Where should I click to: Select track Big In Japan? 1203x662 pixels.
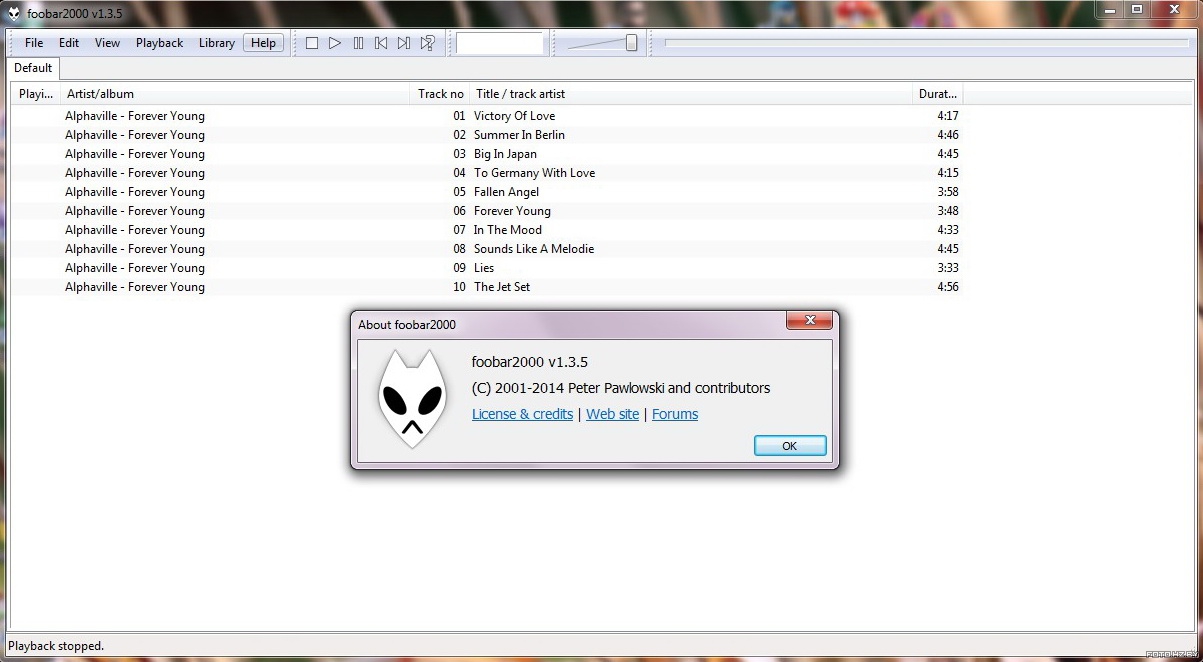tap(505, 154)
